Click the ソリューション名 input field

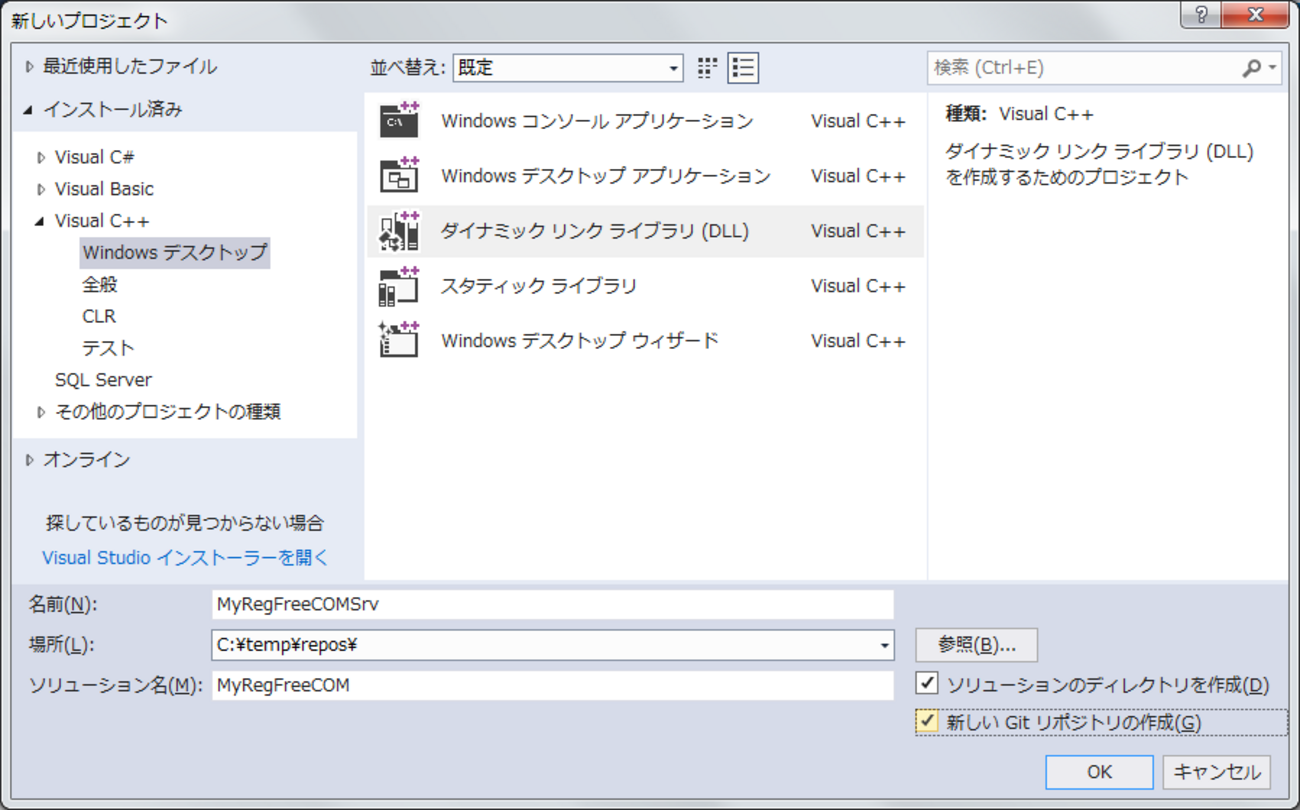553,685
